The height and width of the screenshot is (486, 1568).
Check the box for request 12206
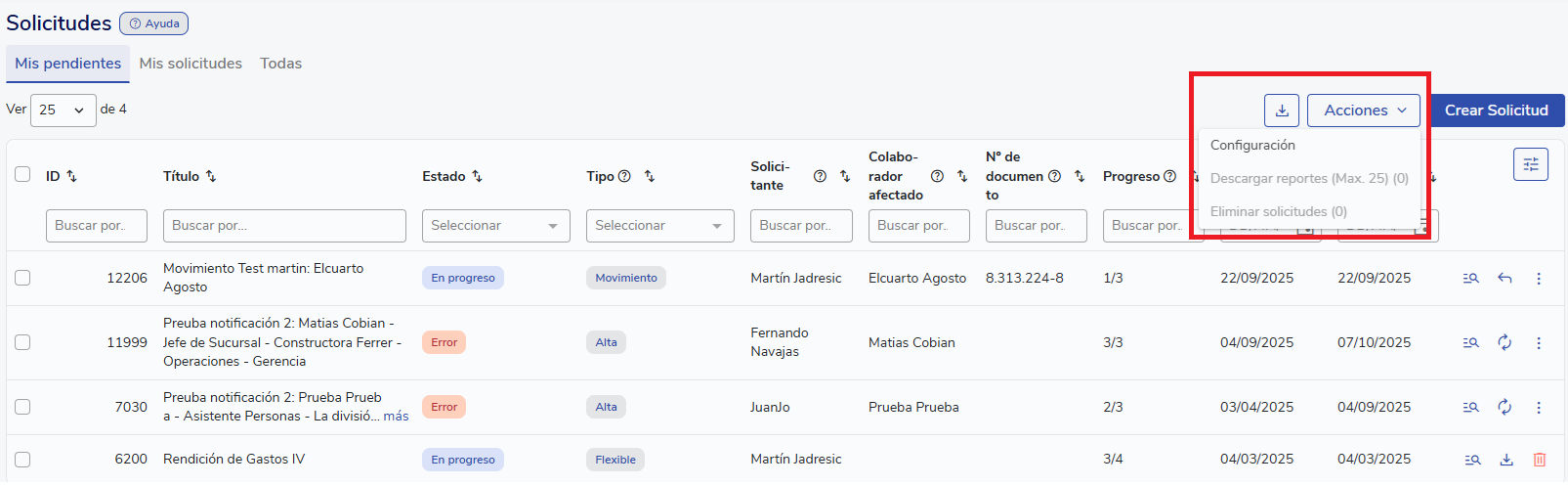pyautogui.click(x=22, y=278)
